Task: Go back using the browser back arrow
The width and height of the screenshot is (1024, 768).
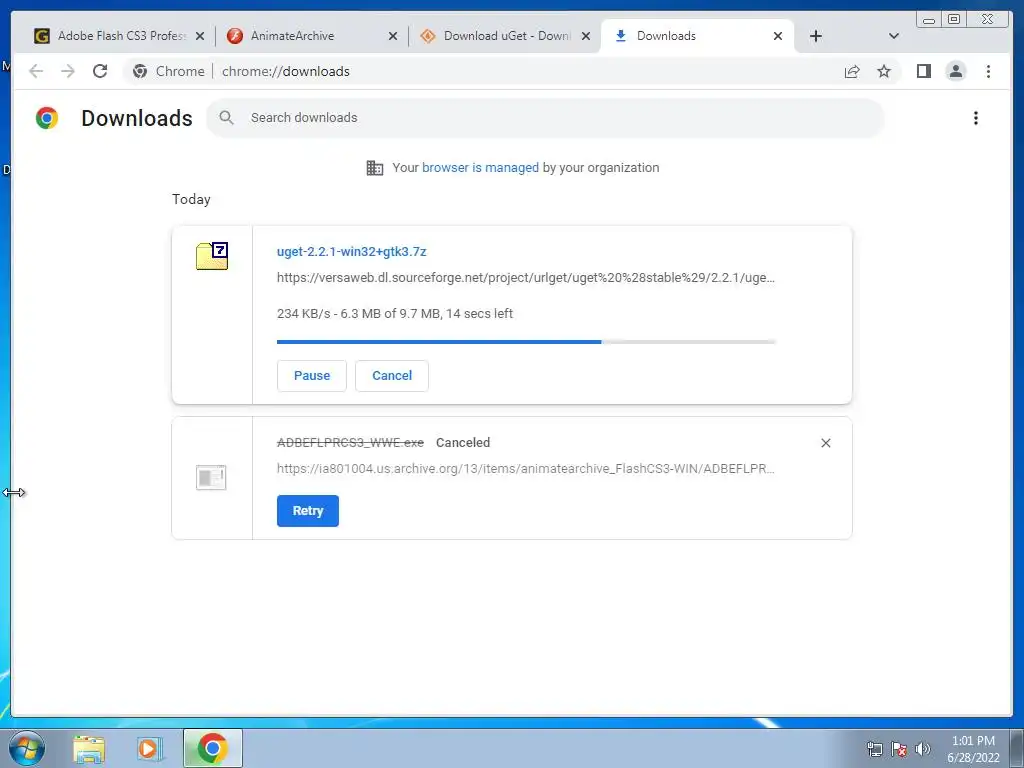Action: tap(36, 71)
